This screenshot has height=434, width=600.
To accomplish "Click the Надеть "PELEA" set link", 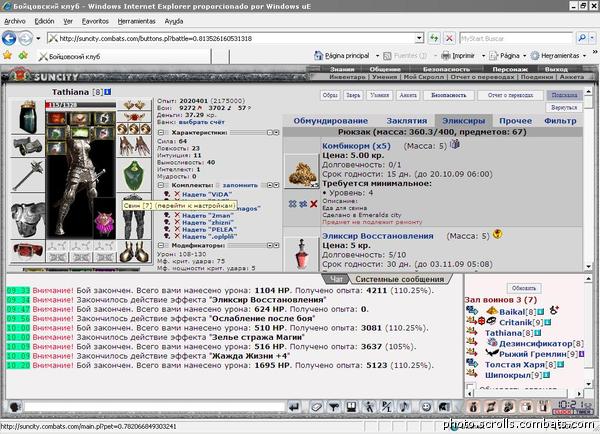I will (x=209, y=230).
